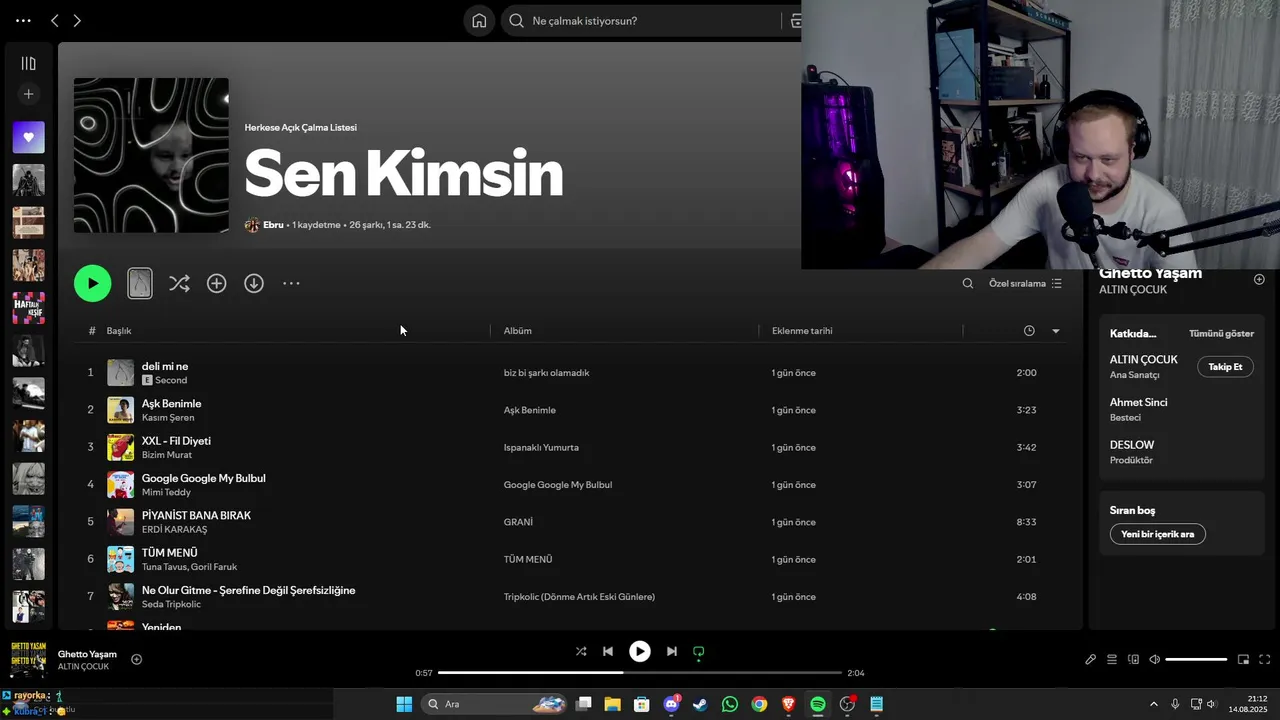Add Ghetto Yaşam via plus icon in right panel
Viewport: 1280px width, 720px height.
(1259, 280)
